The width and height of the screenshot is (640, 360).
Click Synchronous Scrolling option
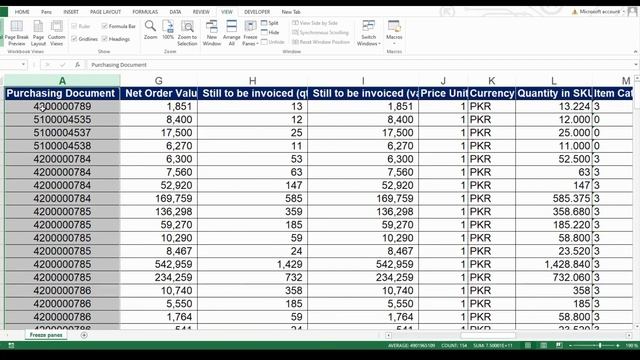(321, 32)
